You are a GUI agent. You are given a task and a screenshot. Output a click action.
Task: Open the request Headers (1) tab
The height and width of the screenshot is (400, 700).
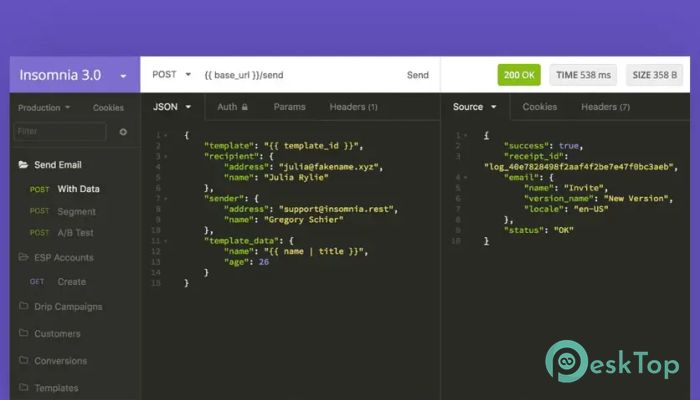[x=354, y=107]
